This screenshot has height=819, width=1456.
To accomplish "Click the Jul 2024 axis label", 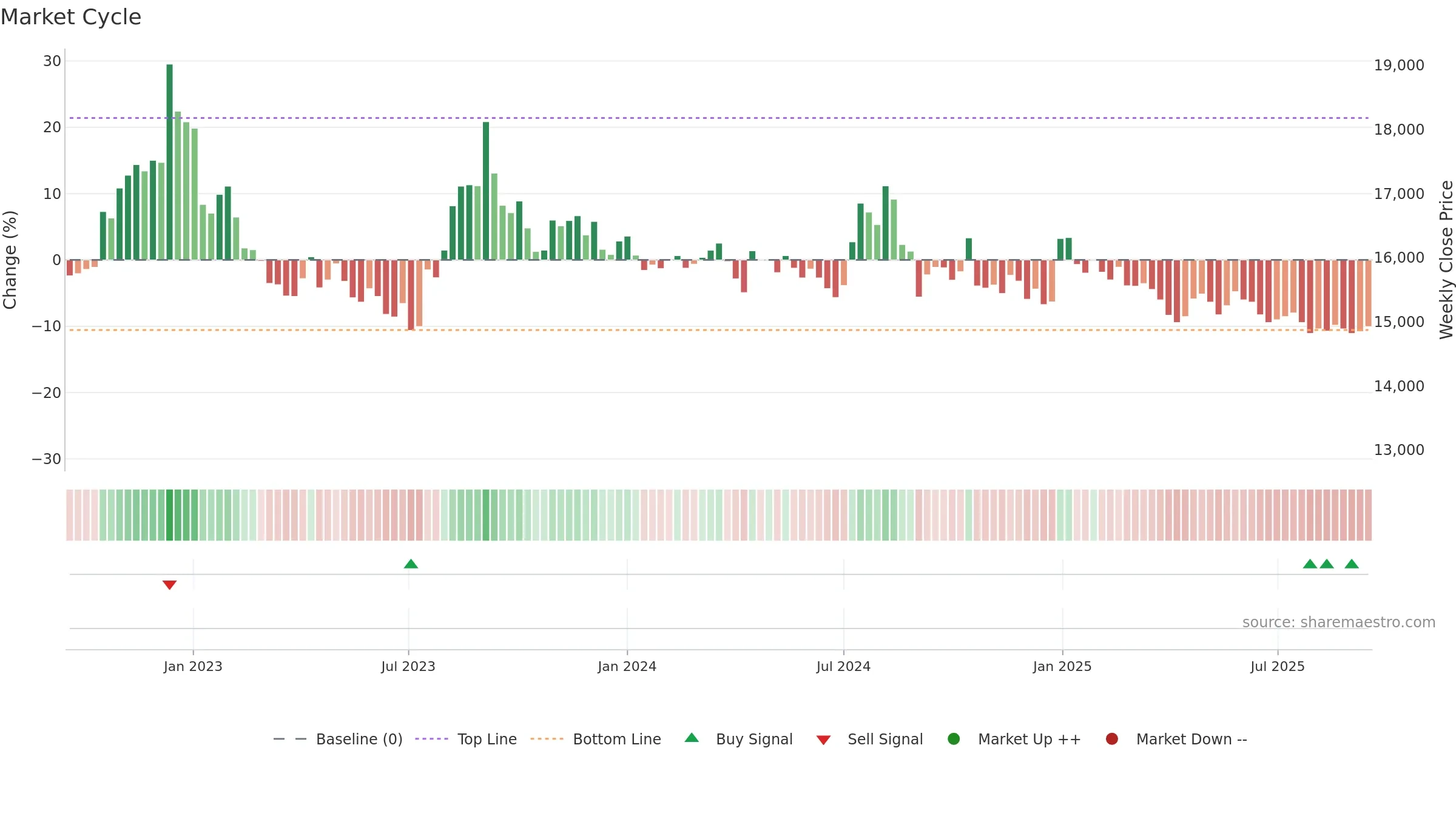I will pyautogui.click(x=843, y=666).
